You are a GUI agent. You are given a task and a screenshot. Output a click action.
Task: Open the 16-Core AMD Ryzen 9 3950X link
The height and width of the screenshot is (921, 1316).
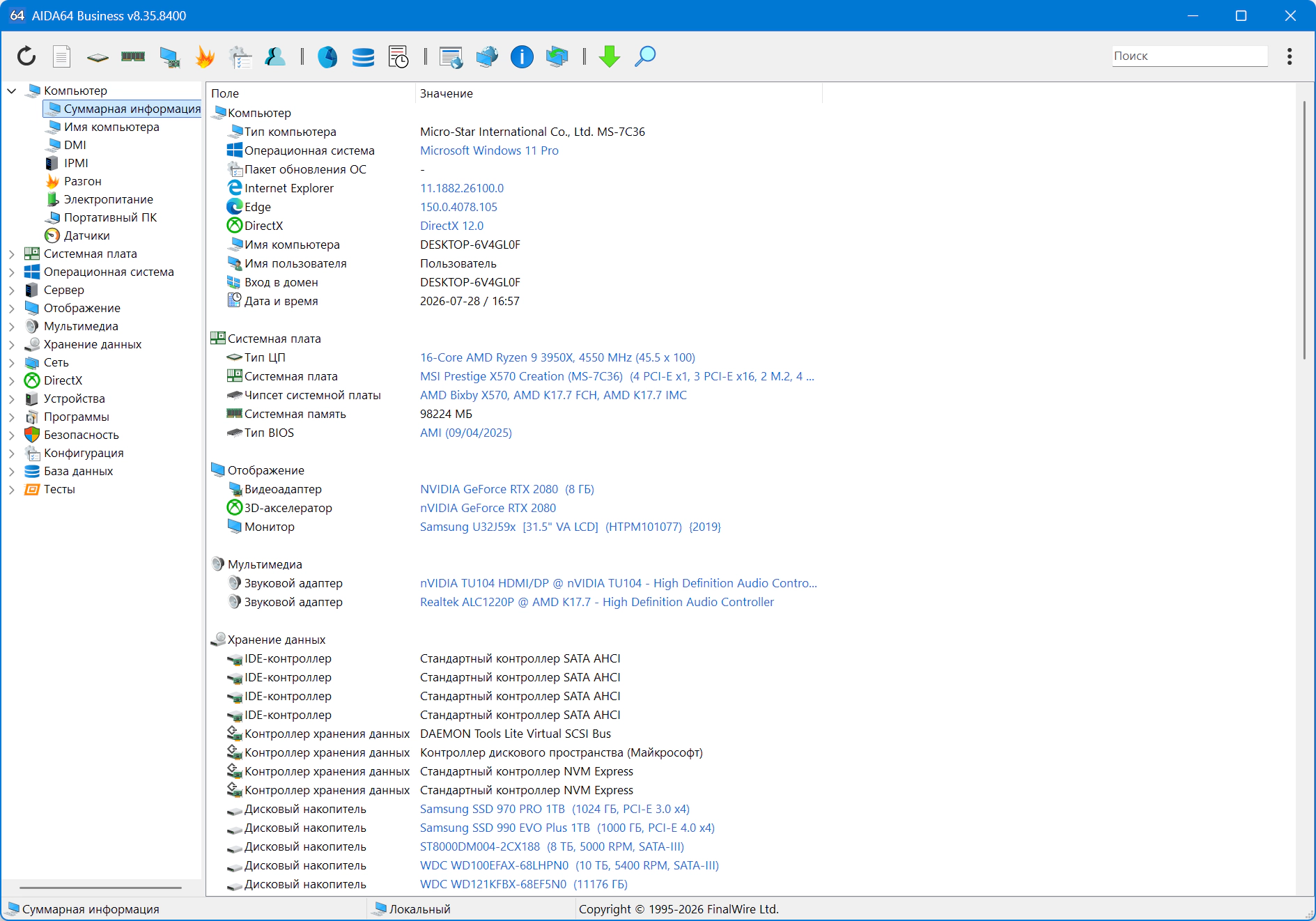click(557, 357)
